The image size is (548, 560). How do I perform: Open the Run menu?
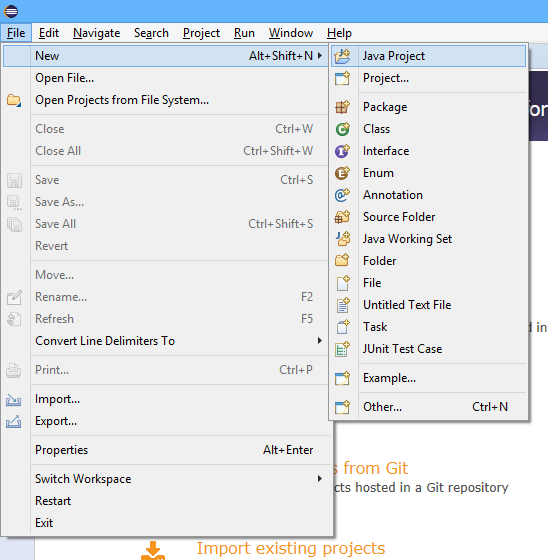(x=244, y=33)
